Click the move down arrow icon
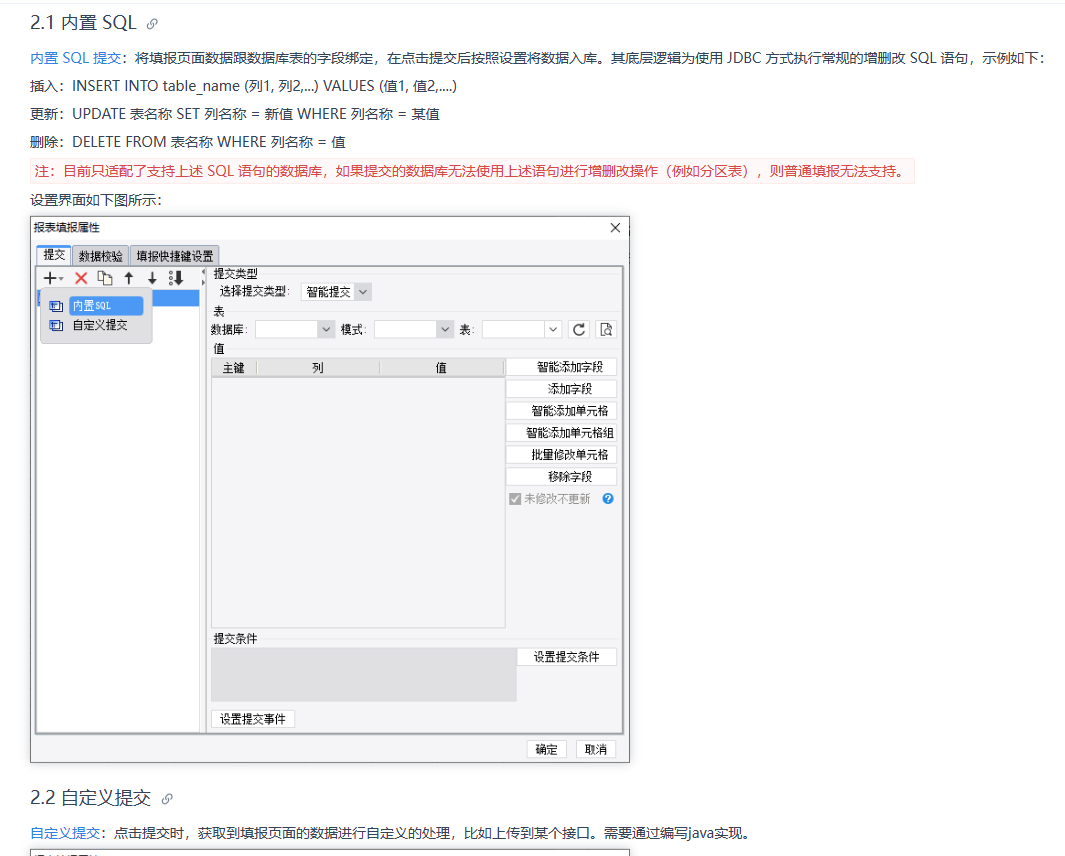The image size is (1065, 856). (x=152, y=278)
